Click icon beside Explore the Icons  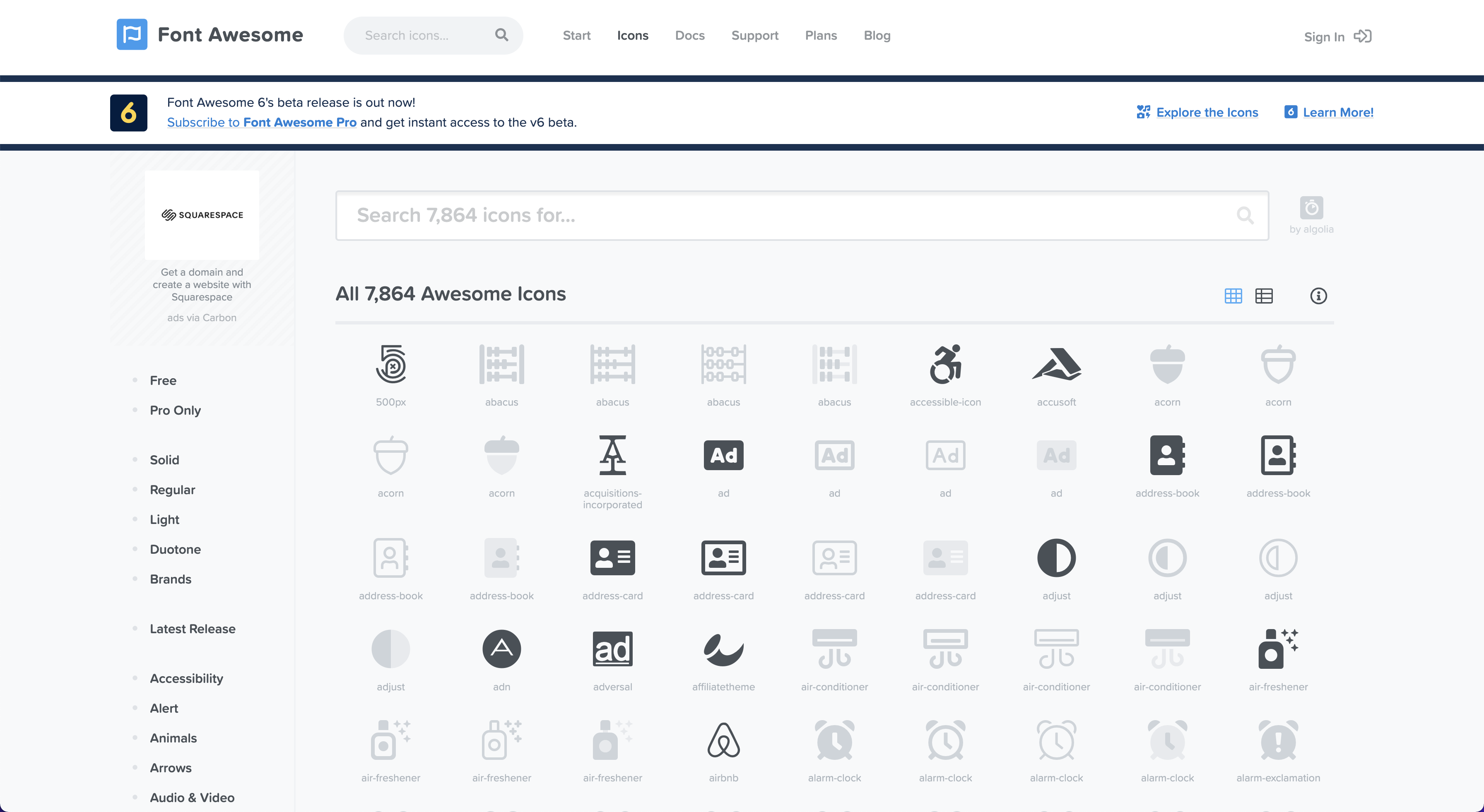coord(1143,112)
